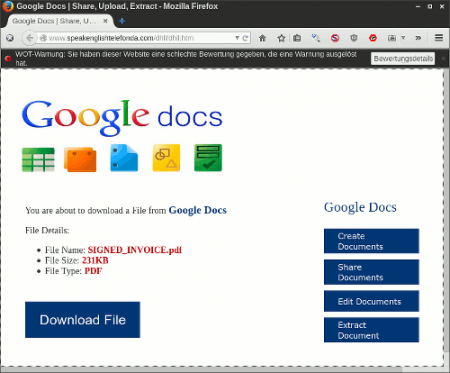This screenshot has width=450, height=373.
Task: Click the vertical page scrollbar
Action: (x=447, y=210)
